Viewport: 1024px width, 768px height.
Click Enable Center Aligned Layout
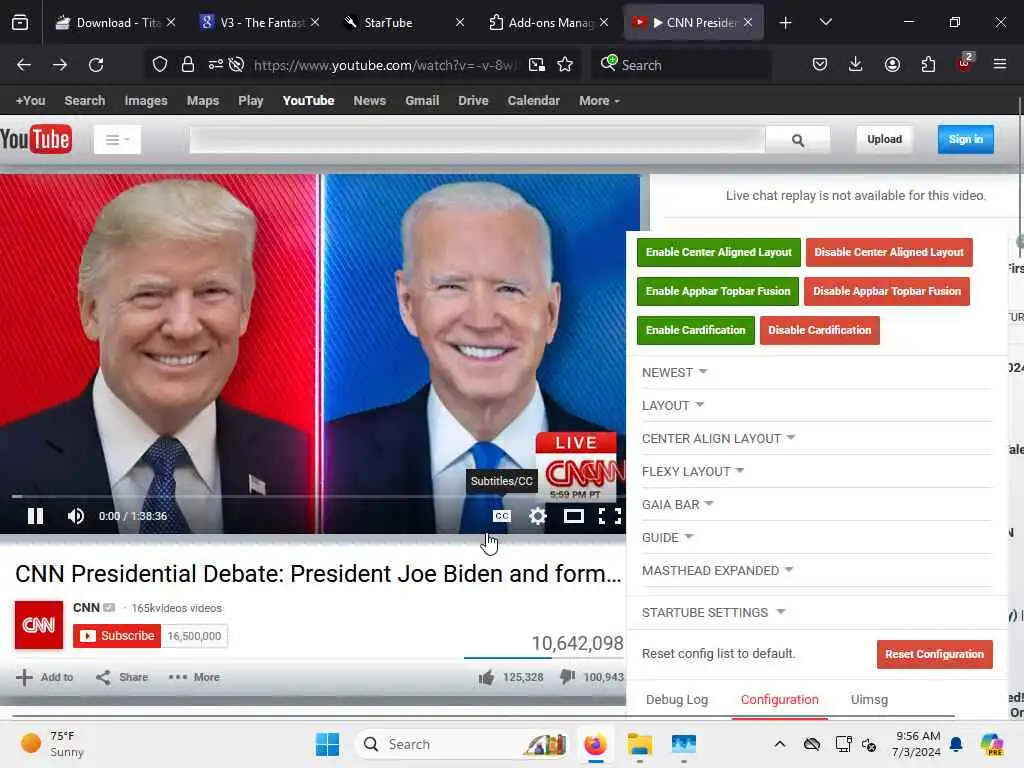point(718,252)
